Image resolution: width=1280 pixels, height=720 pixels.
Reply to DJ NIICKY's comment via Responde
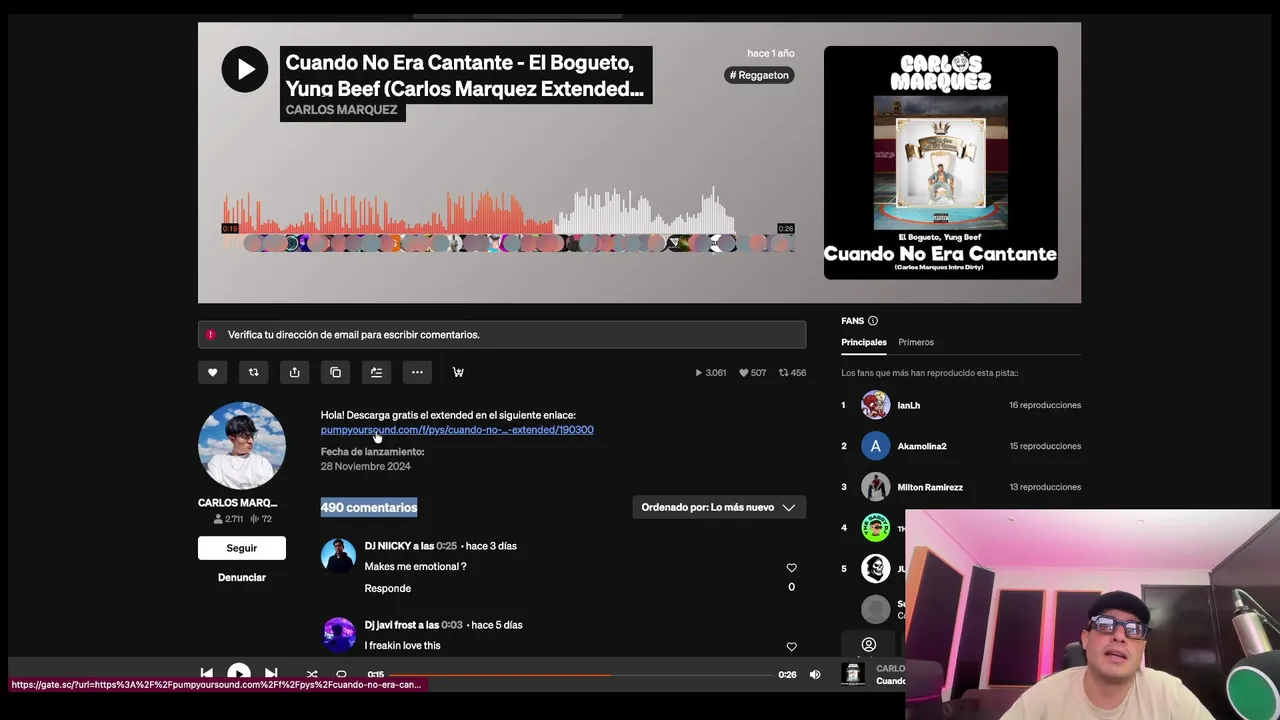388,588
